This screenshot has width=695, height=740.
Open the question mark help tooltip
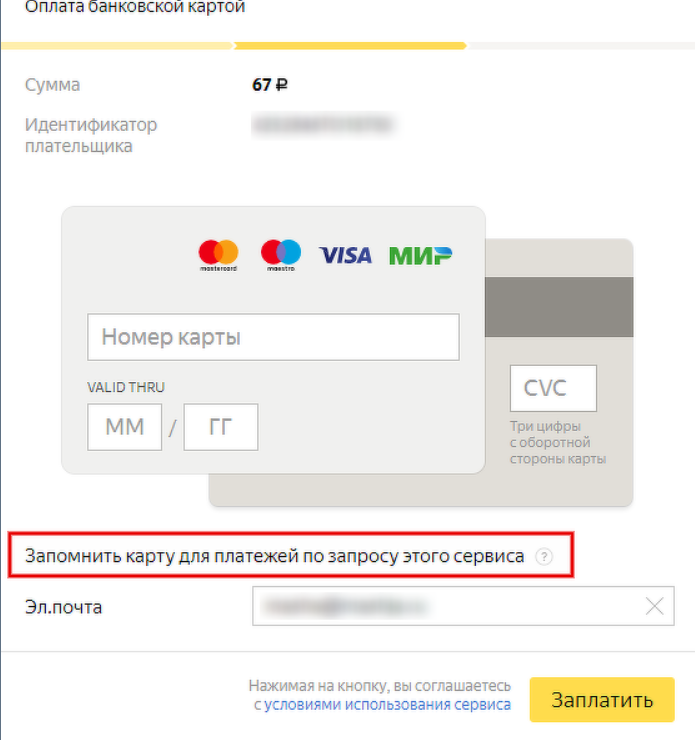point(544,556)
